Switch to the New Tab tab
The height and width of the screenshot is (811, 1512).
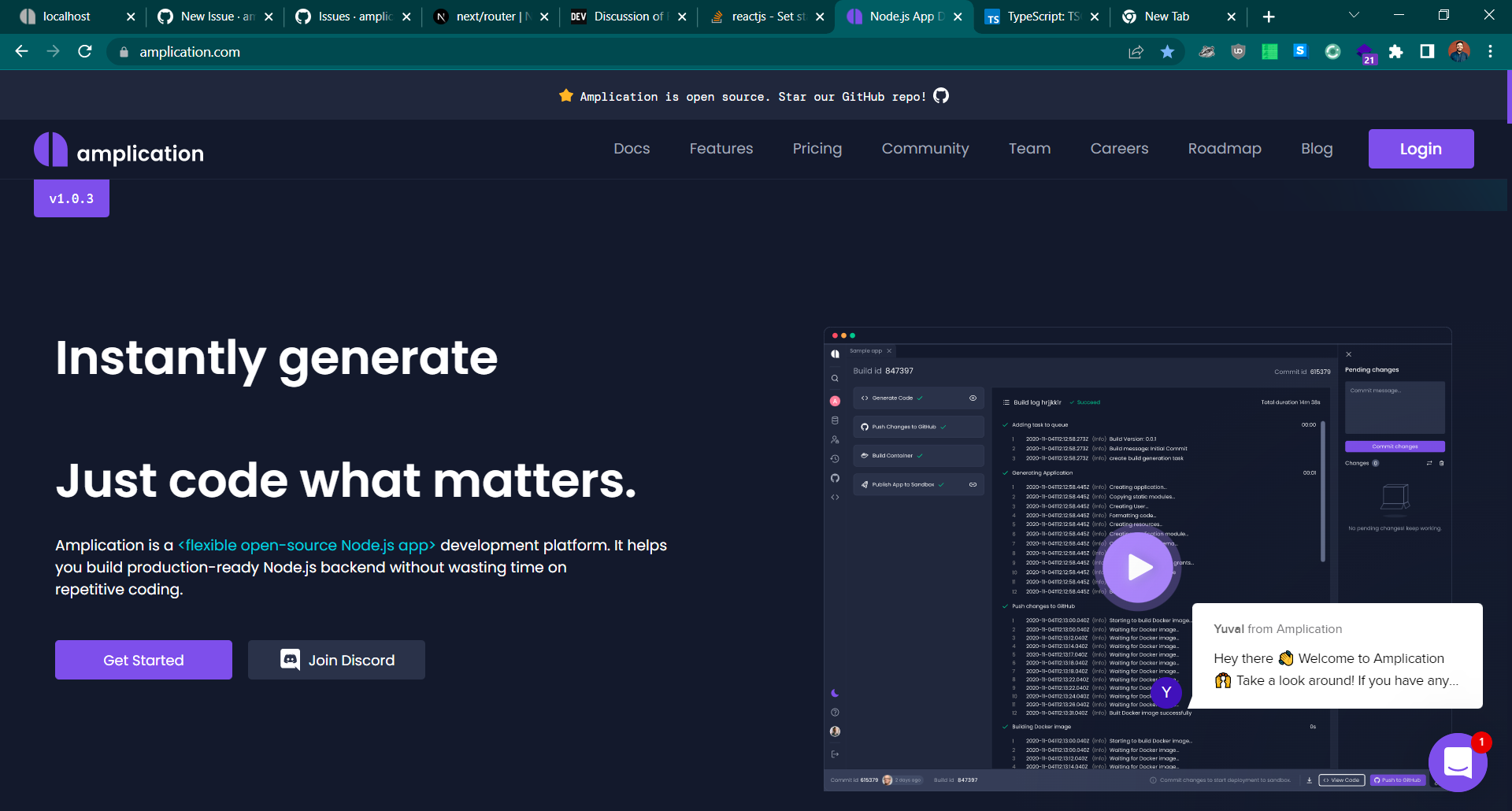(1178, 17)
